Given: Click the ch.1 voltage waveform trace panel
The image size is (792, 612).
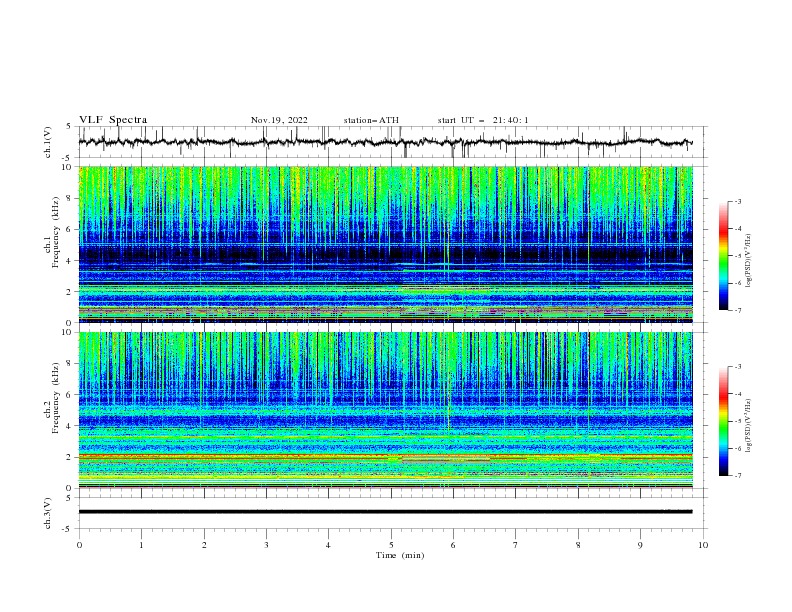Looking at the screenshot, I should (392, 142).
